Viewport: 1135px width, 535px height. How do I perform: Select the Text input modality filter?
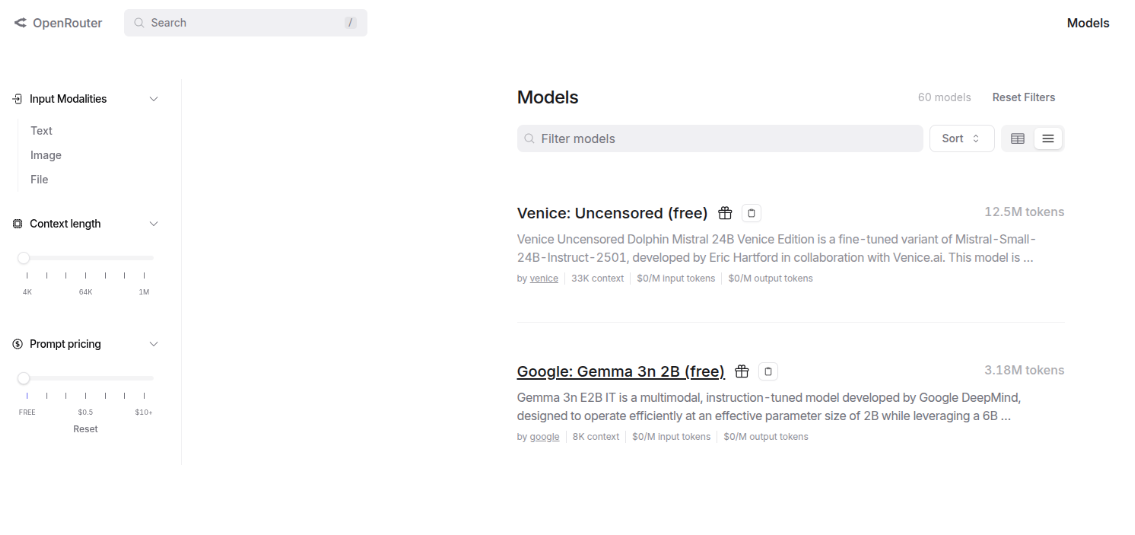point(41,131)
